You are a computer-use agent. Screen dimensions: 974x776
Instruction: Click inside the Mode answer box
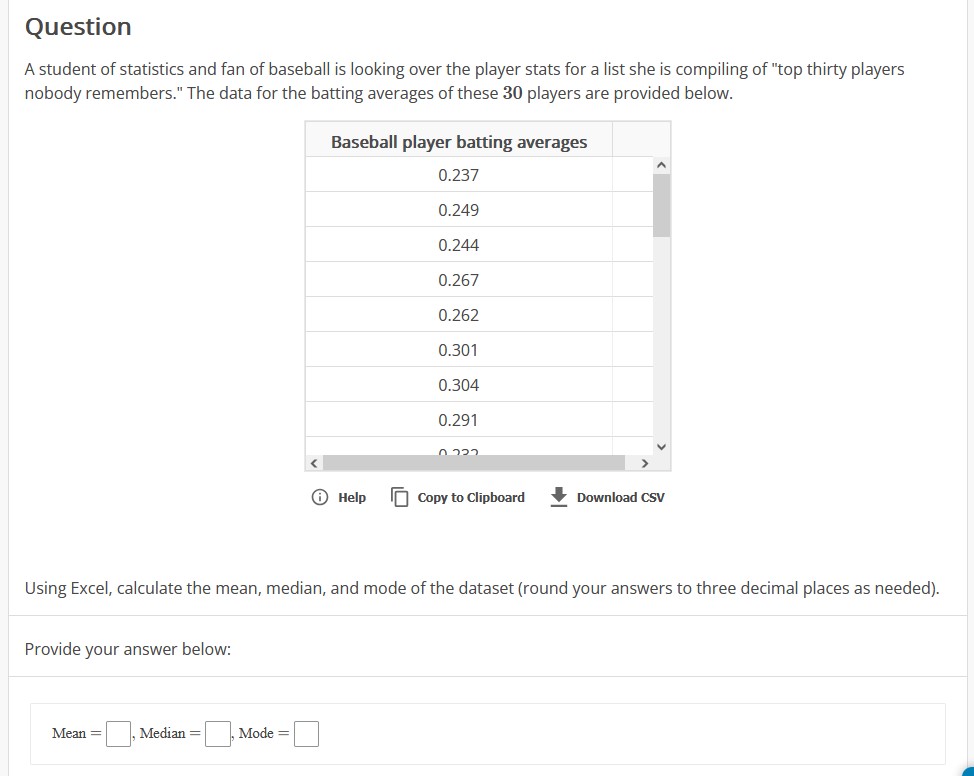point(305,733)
